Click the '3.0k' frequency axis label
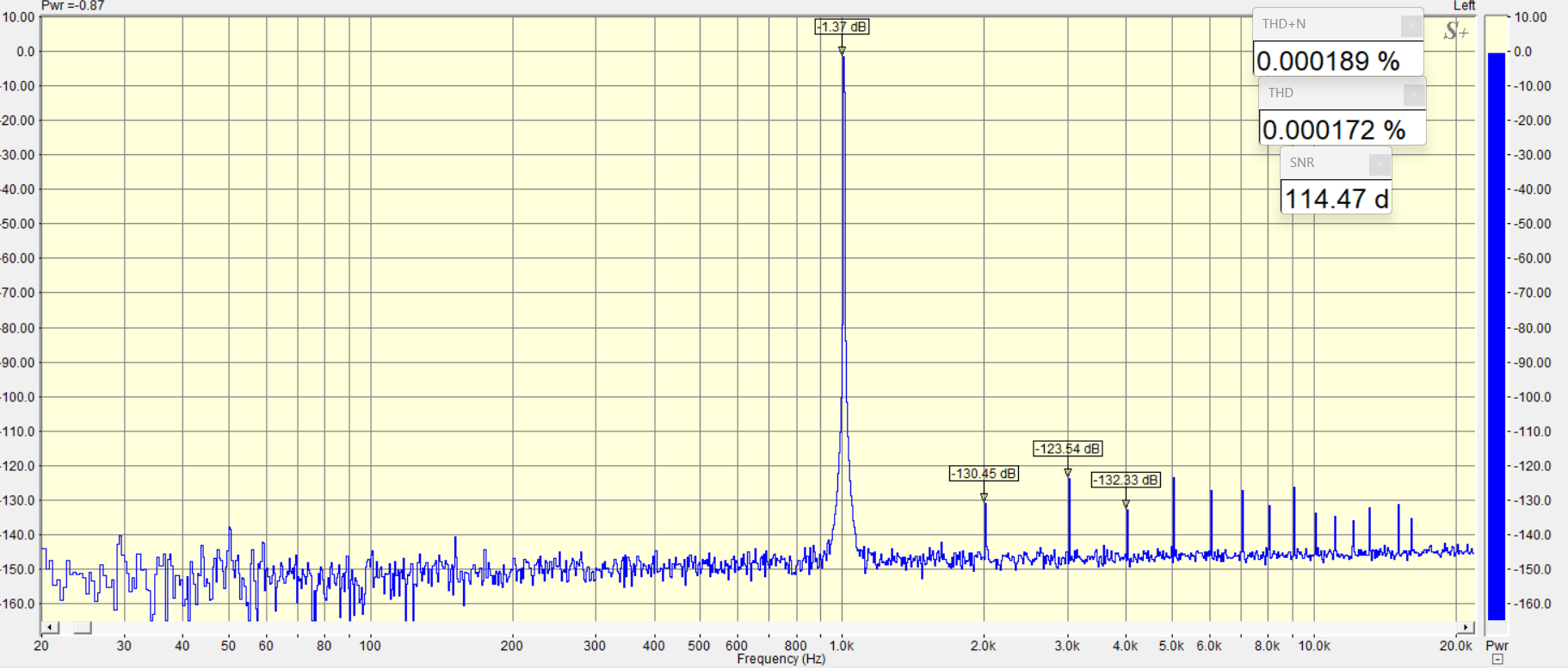 [1067, 646]
